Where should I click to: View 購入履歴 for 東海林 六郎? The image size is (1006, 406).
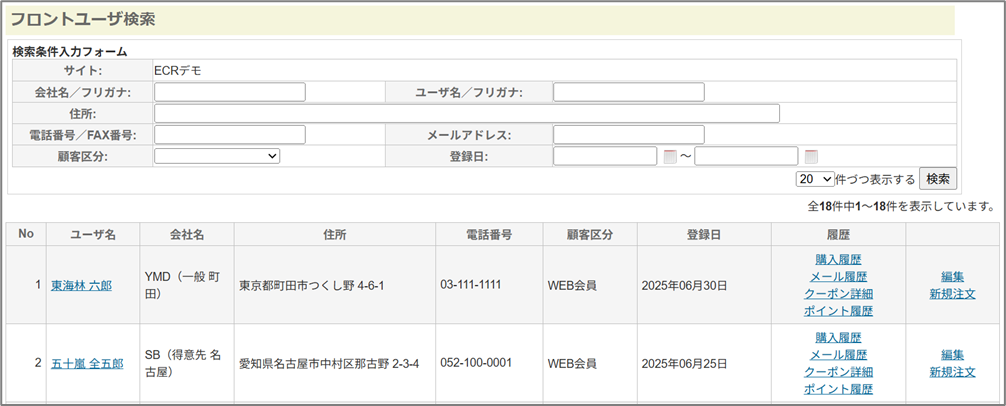pos(838,260)
